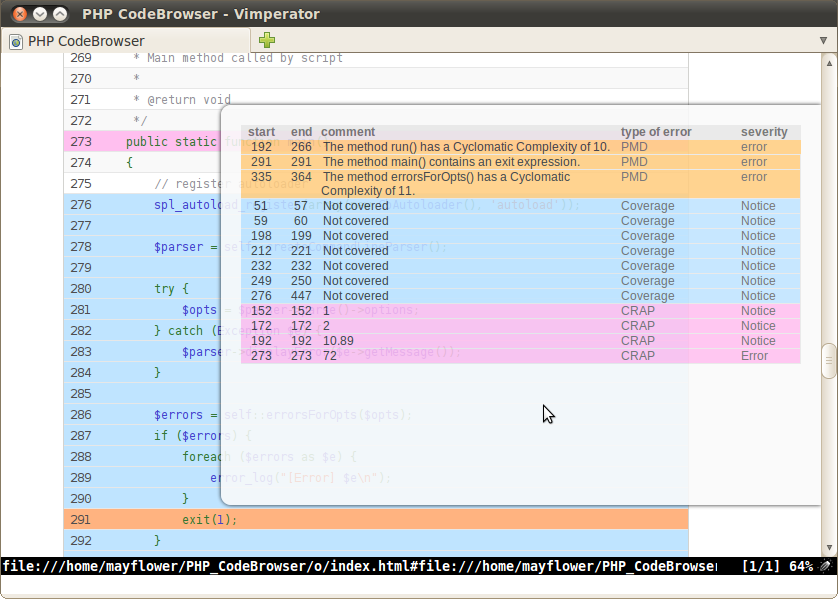Click the 'end' column header
The height and width of the screenshot is (599, 838).
pos(301,131)
